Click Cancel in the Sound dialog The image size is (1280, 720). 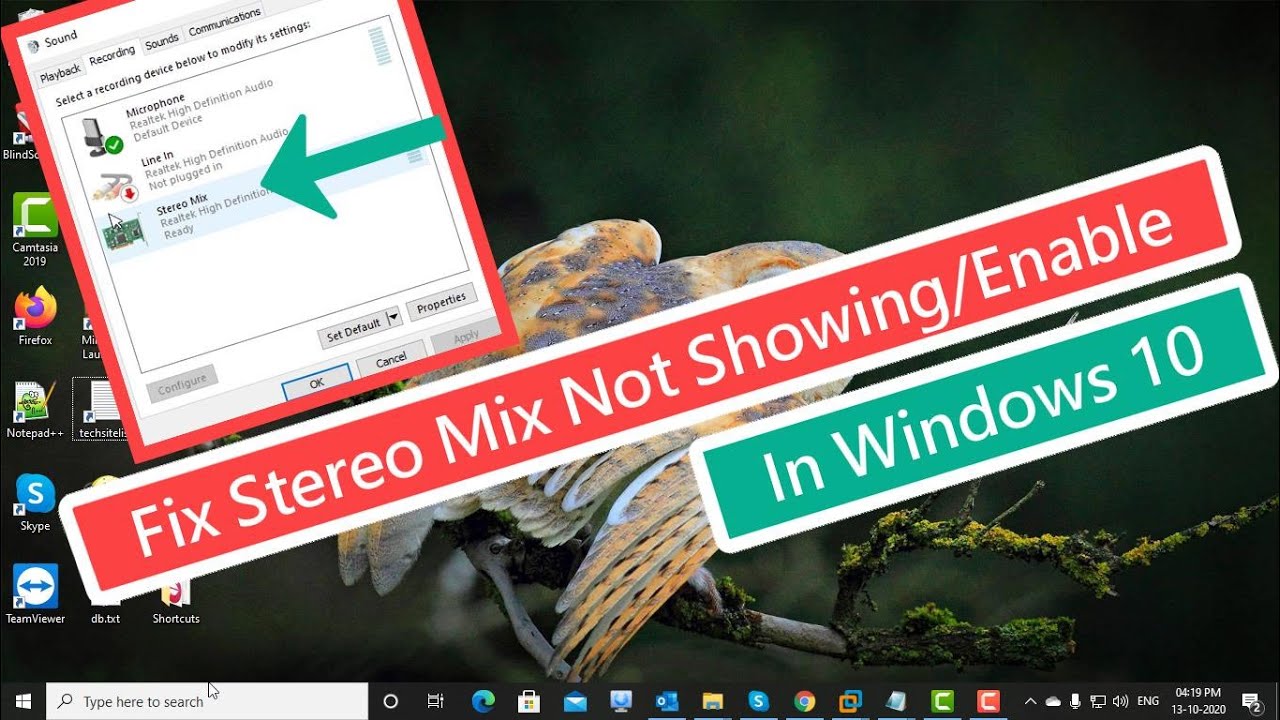pyautogui.click(x=391, y=358)
